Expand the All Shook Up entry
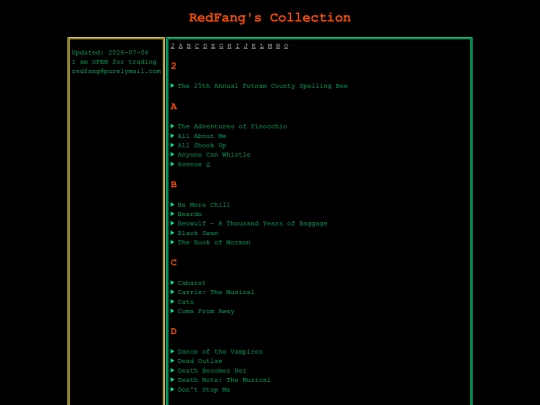This screenshot has height=405, width=540. [198, 145]
